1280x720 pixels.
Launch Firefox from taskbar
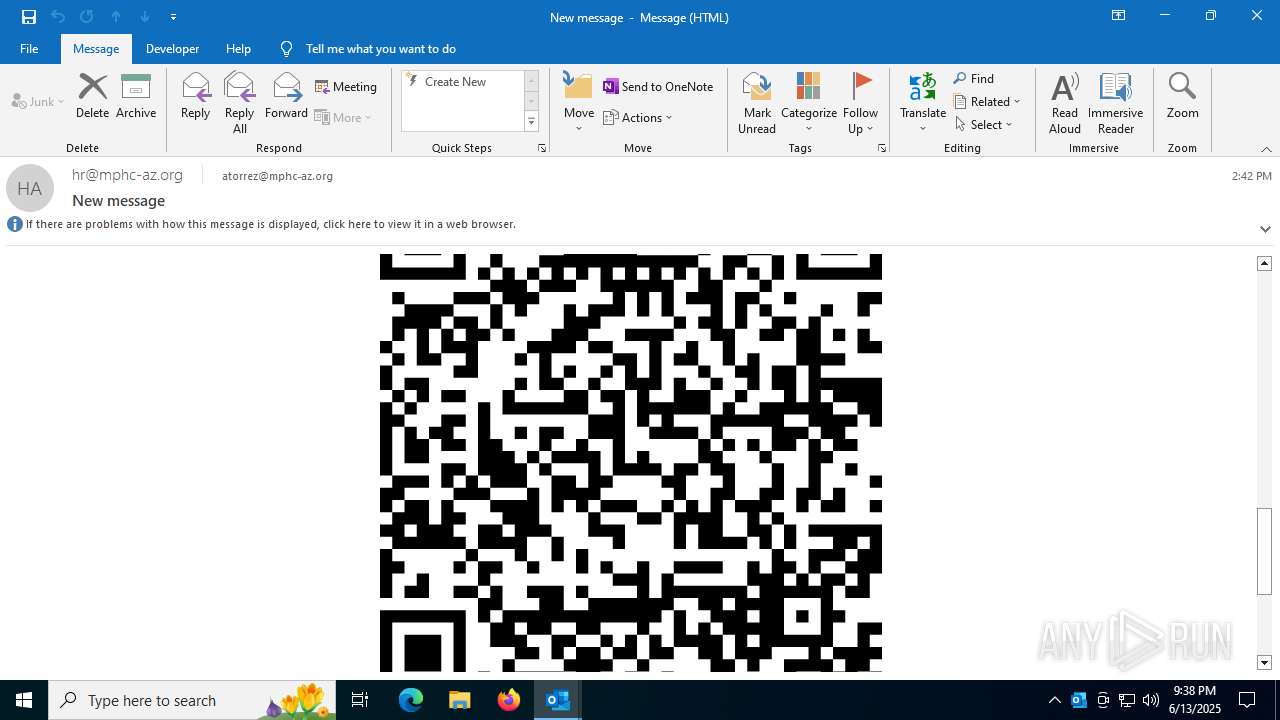tap(509, 700)
